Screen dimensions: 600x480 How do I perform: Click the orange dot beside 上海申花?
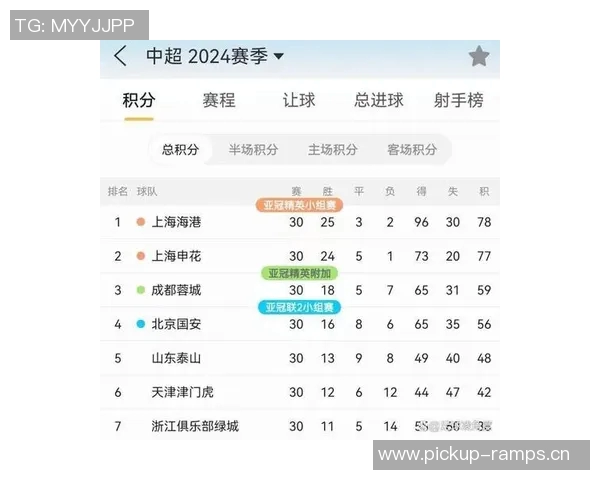point(141,256)
